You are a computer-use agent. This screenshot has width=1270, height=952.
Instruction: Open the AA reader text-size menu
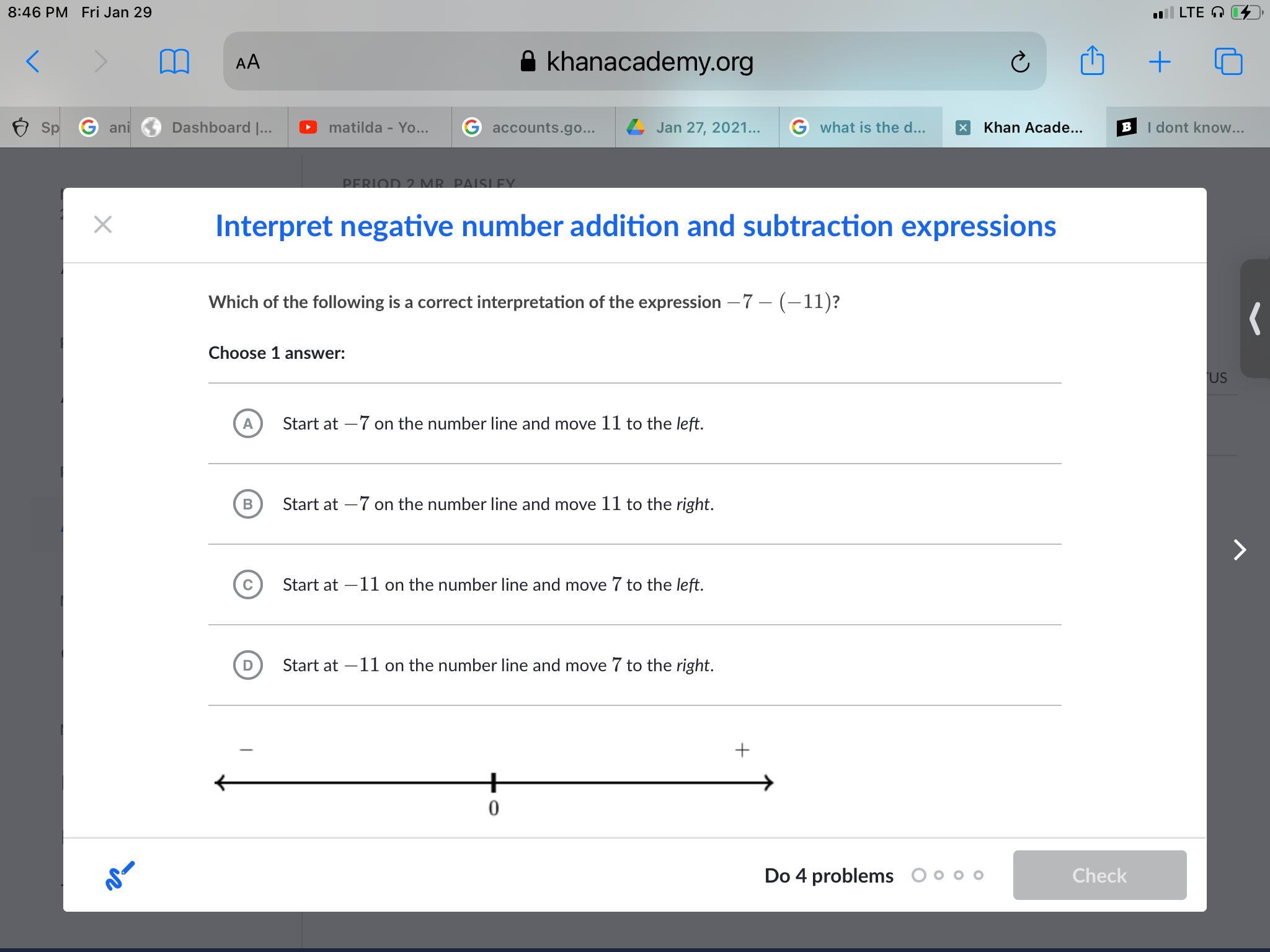coord(248,62)
